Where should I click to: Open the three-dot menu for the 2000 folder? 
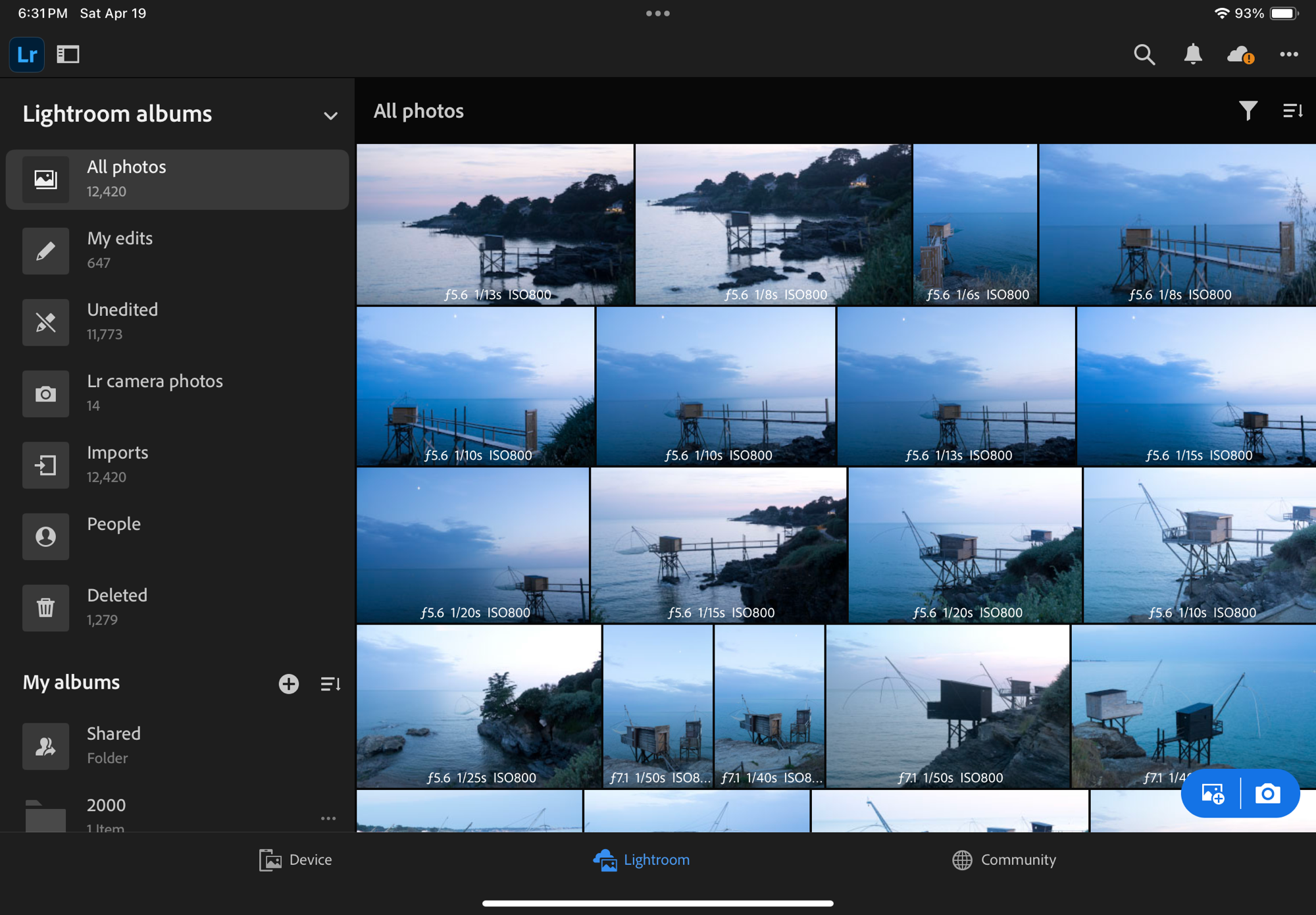pyautogui.click(x=328, y=818)
